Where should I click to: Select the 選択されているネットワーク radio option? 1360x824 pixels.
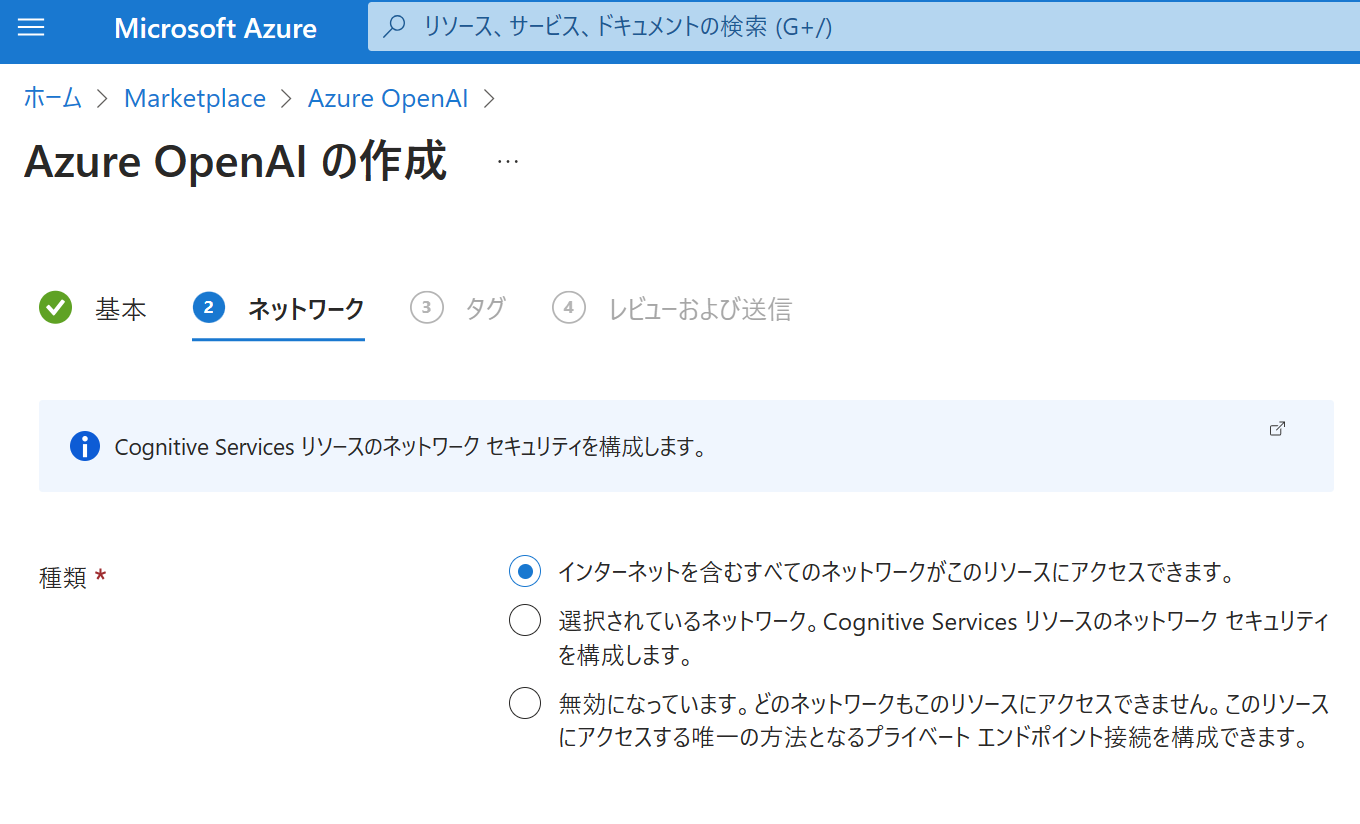(x=525, y=621)
